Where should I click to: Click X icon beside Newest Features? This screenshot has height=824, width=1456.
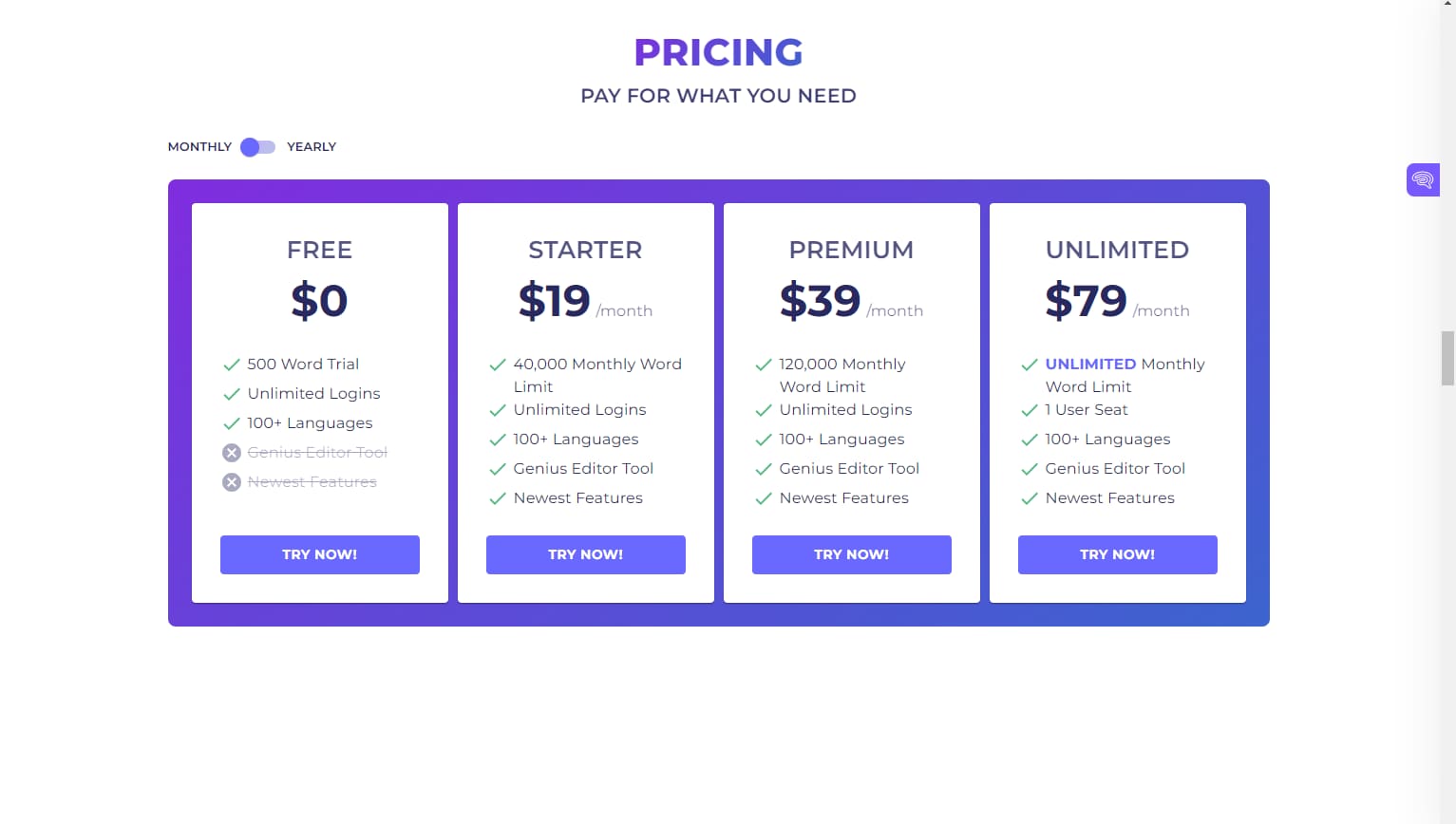[x=232, y=482]
